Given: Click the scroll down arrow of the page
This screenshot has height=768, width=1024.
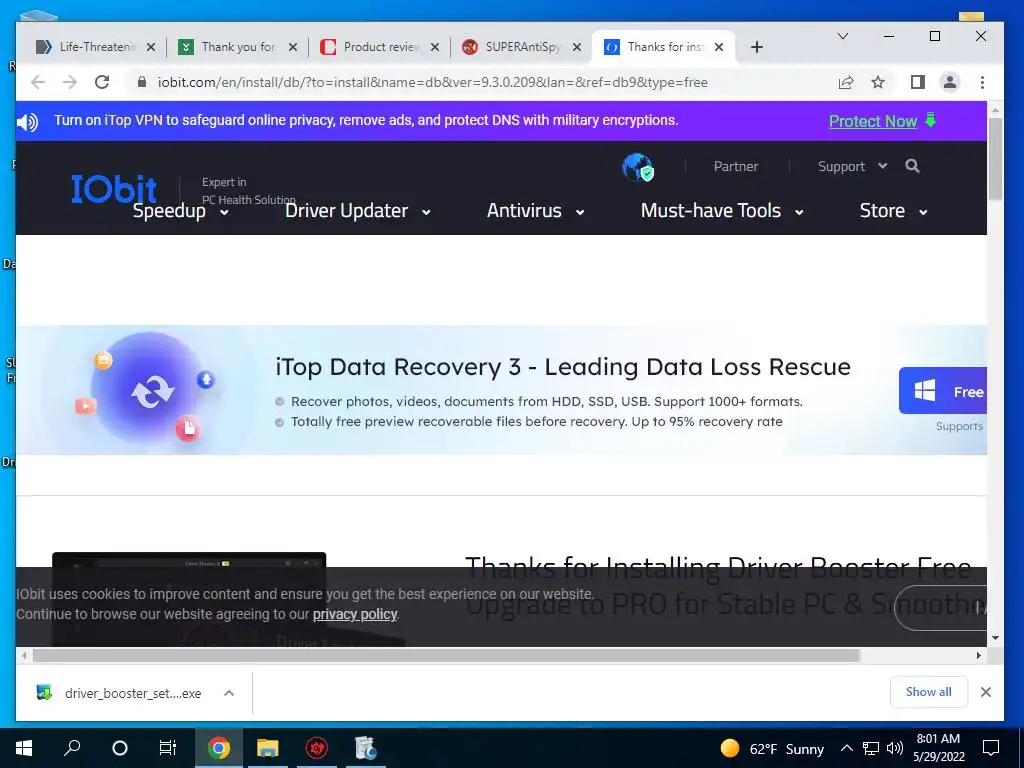Looking at the screenshot, I should pos(995,637).
